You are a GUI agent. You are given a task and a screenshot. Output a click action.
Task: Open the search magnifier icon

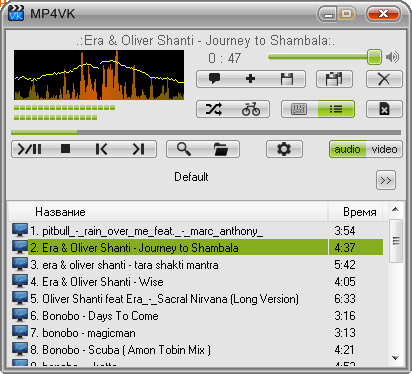pos(184,149)
